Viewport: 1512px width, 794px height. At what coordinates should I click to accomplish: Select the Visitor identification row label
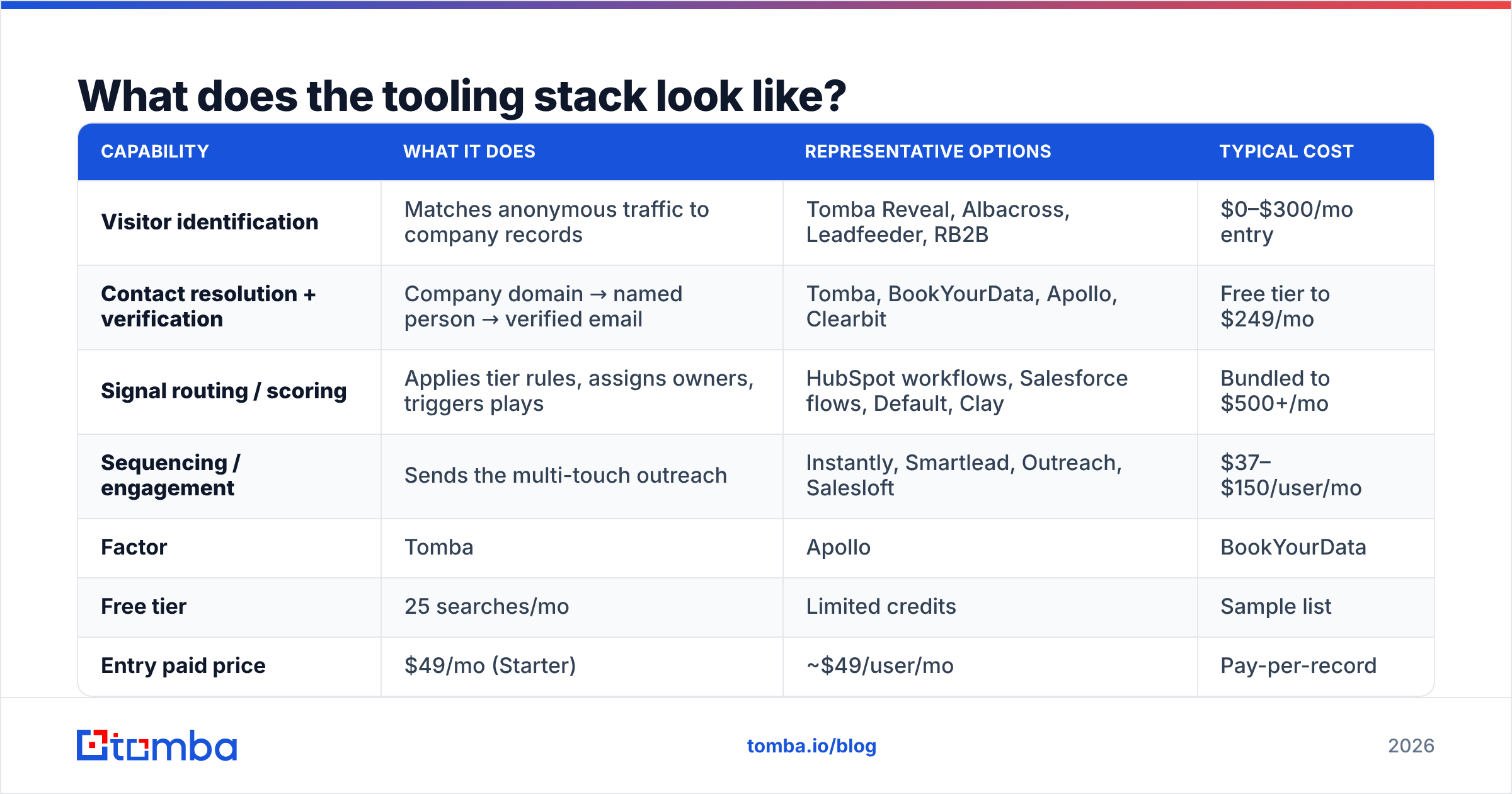[x=210, y=222]
